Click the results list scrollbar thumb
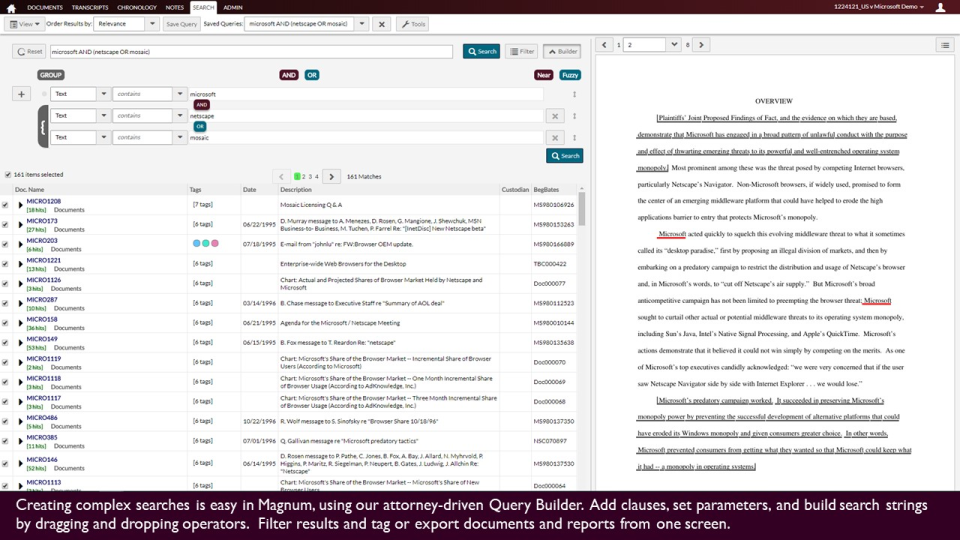 582,209
